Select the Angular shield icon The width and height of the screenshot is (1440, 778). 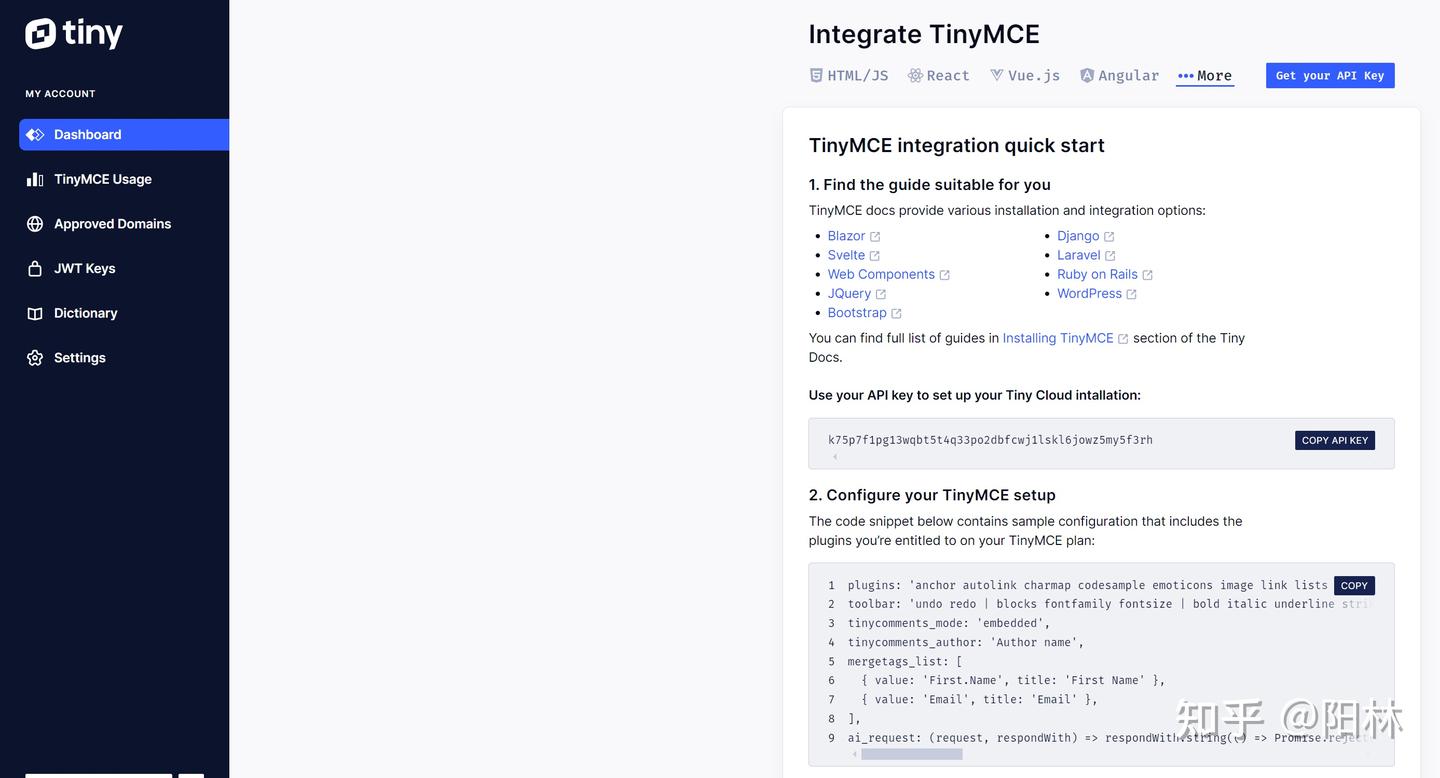coord(1086,74)
